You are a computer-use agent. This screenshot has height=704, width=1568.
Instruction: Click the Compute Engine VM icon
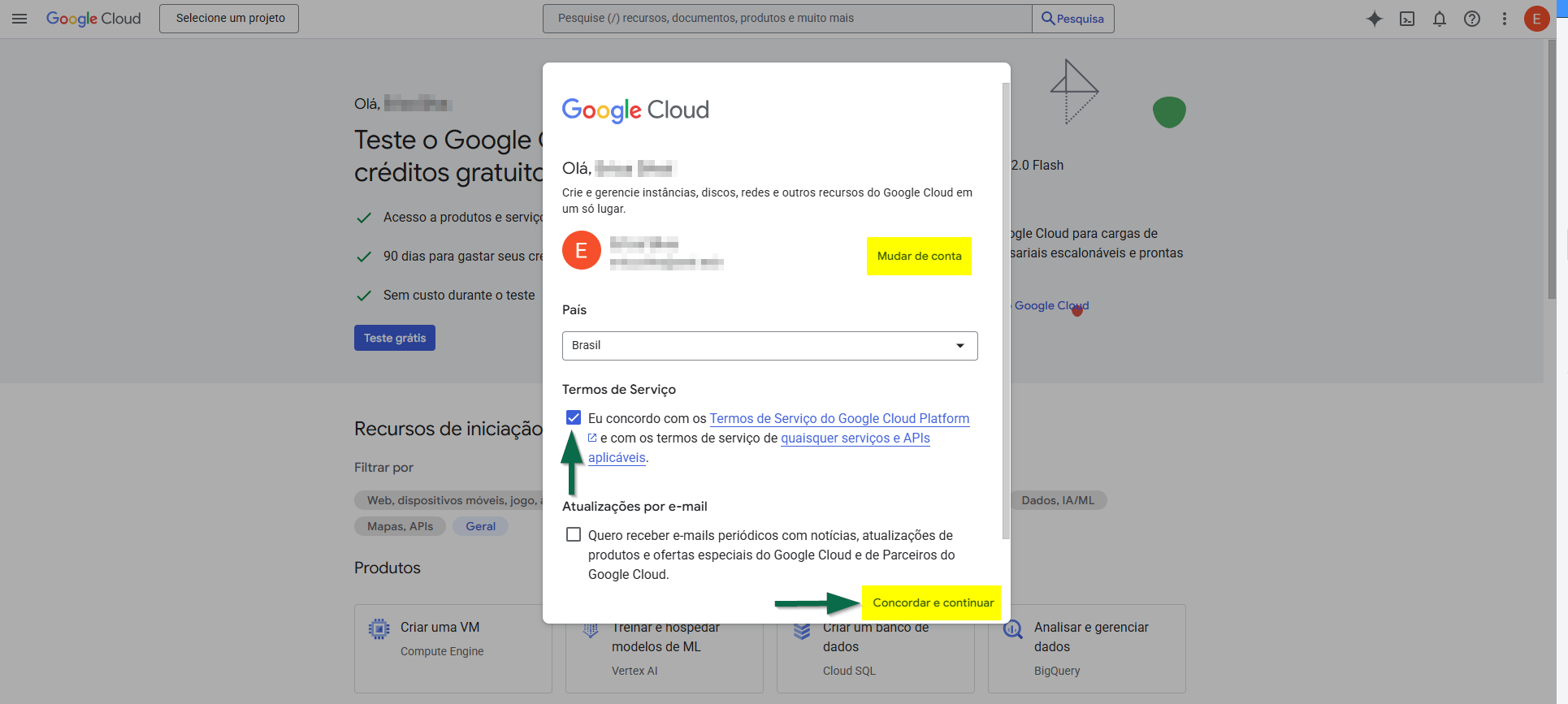click(379, 628)
